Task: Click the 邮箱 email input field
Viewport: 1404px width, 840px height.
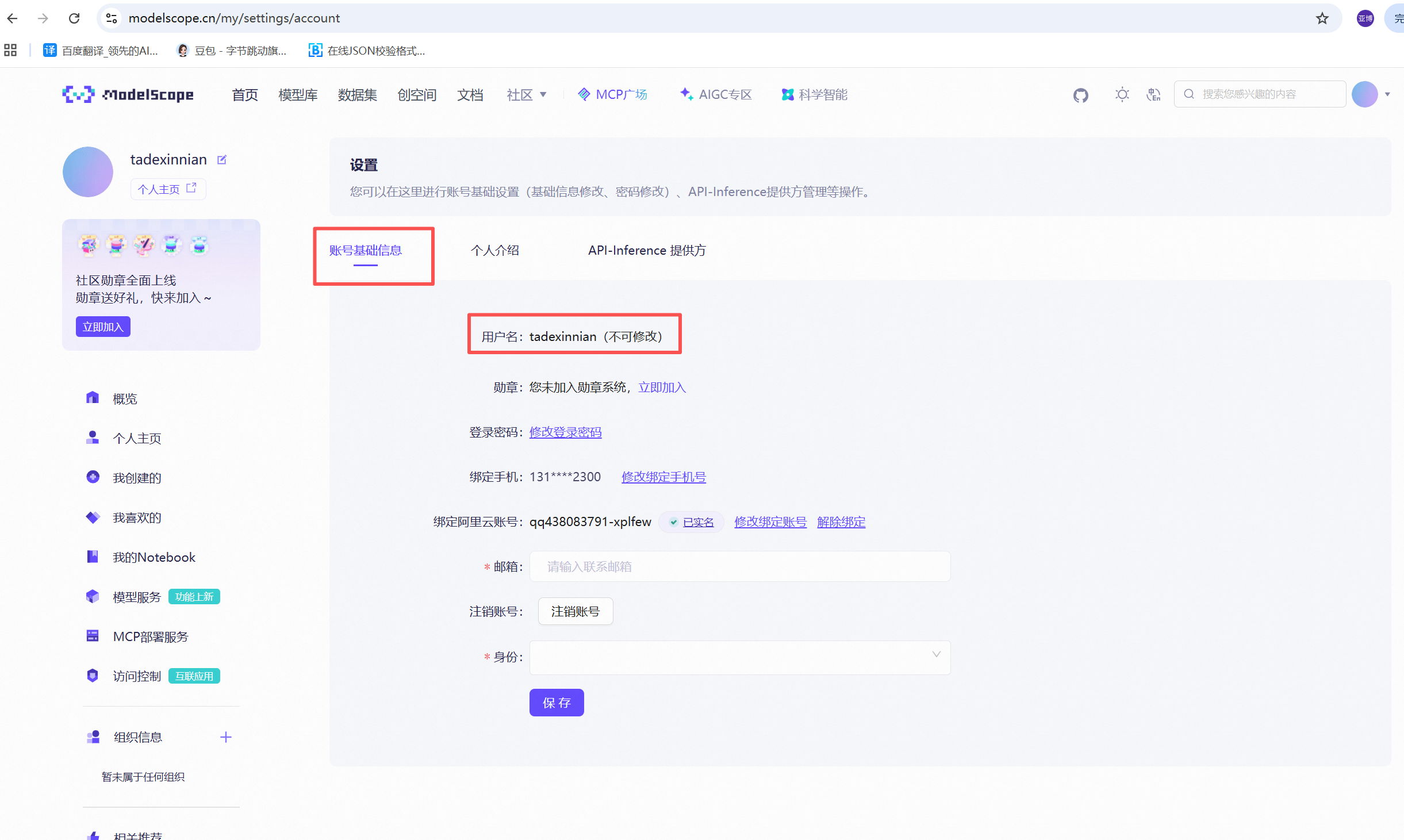Action: [x=739, y=566]
